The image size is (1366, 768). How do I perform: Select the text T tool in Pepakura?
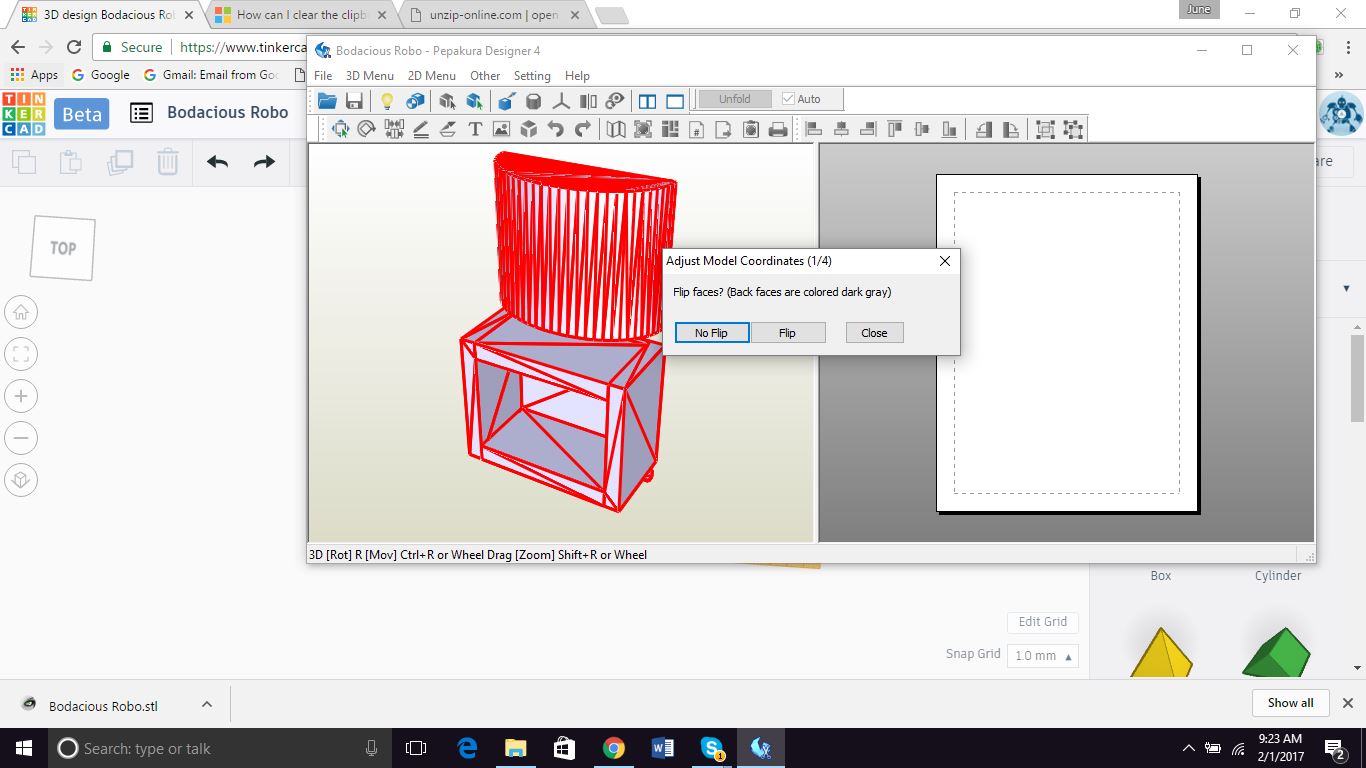tap(475, 129)
